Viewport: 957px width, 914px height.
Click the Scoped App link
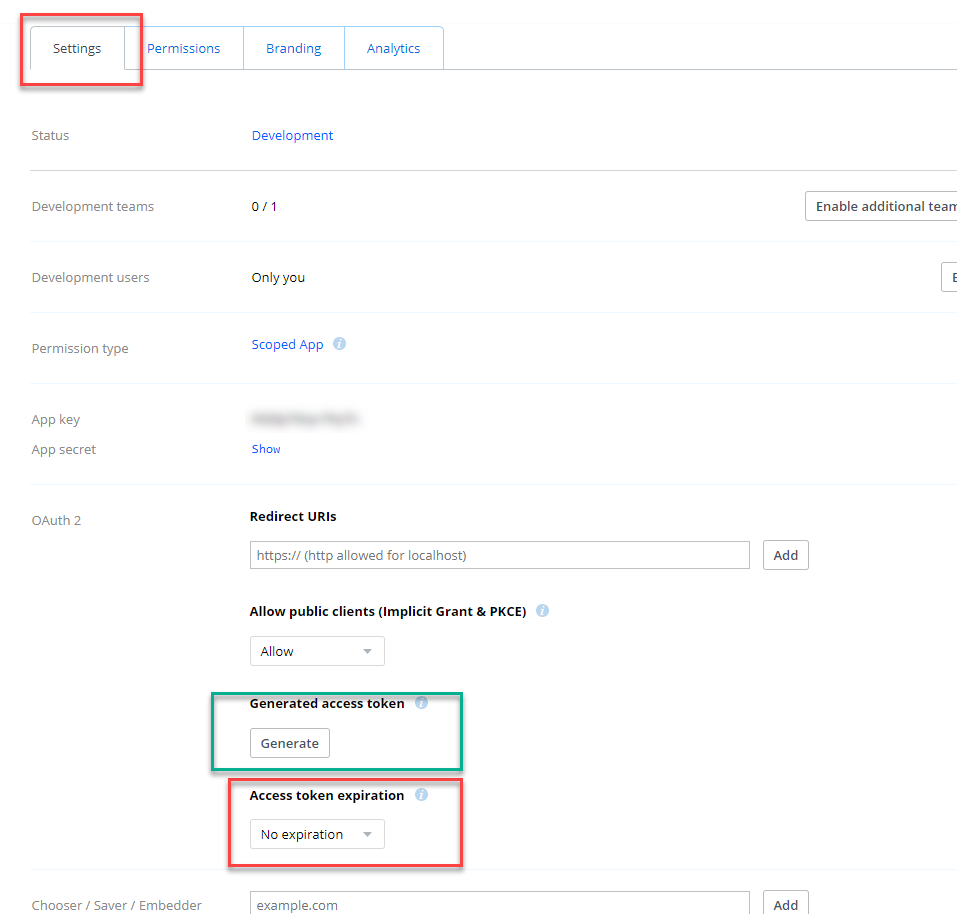tap(287, 344)
